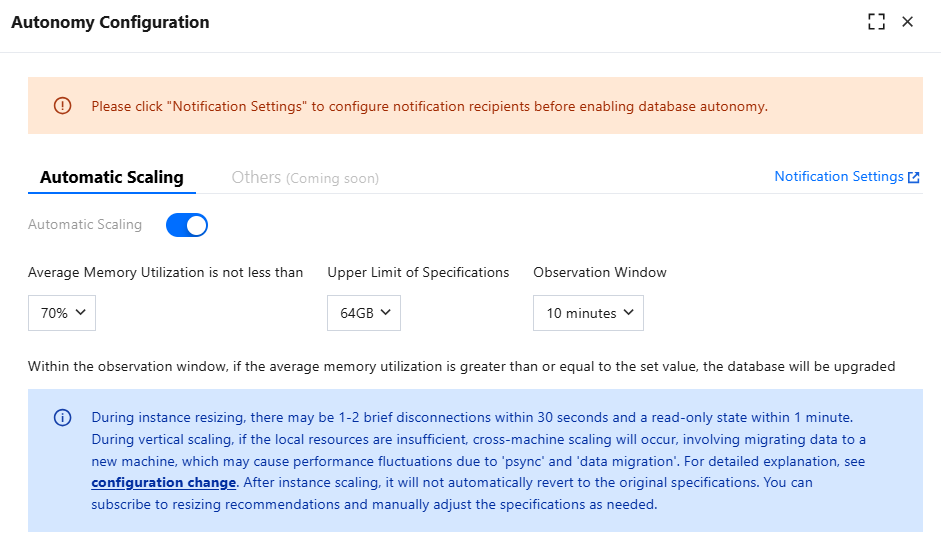Open the 70% memory utilization dropdown
This screenshot has height=545, width=941.
pos(62,313)
